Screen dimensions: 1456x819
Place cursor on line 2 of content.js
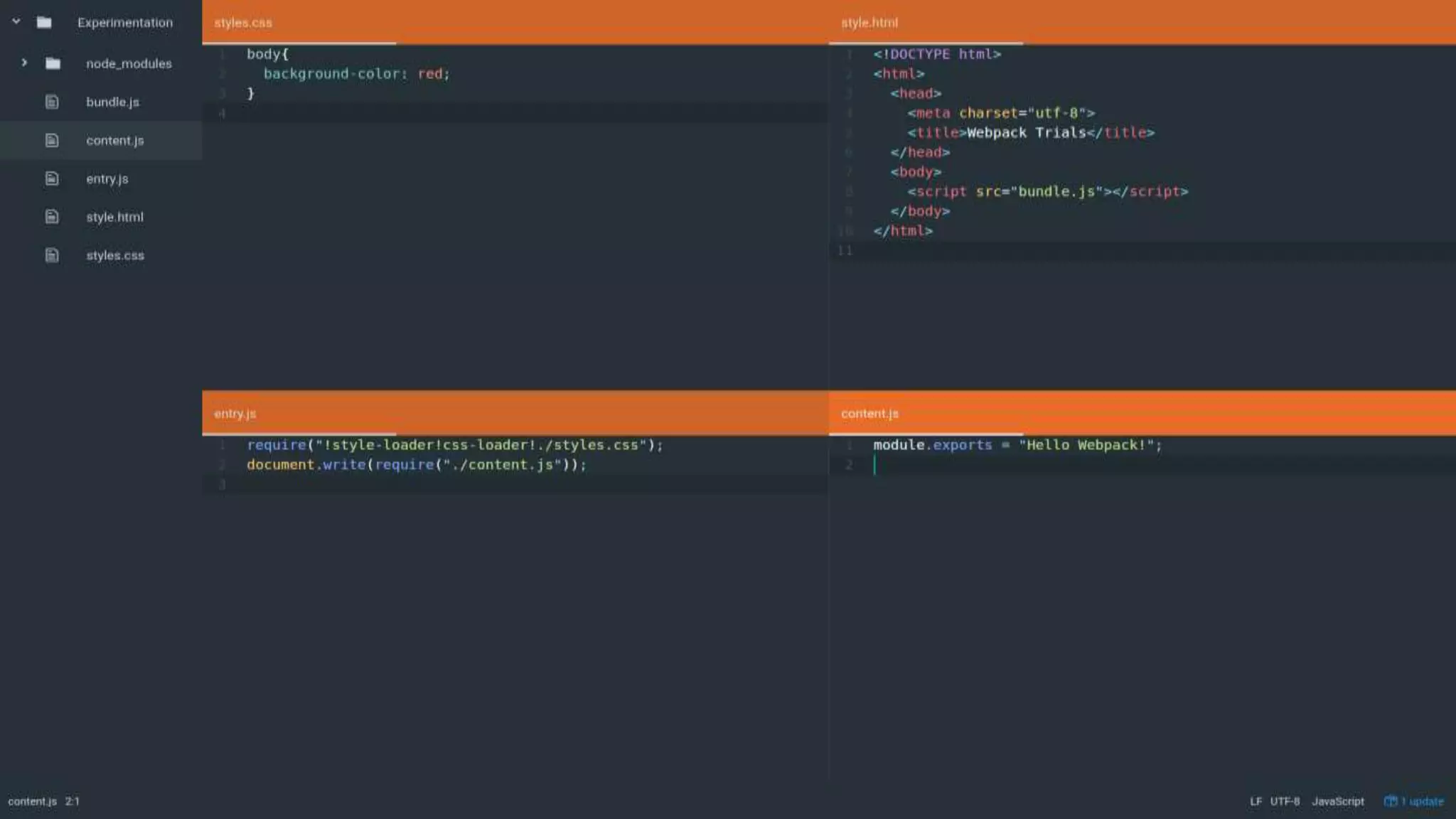click(x=995, y=465)
